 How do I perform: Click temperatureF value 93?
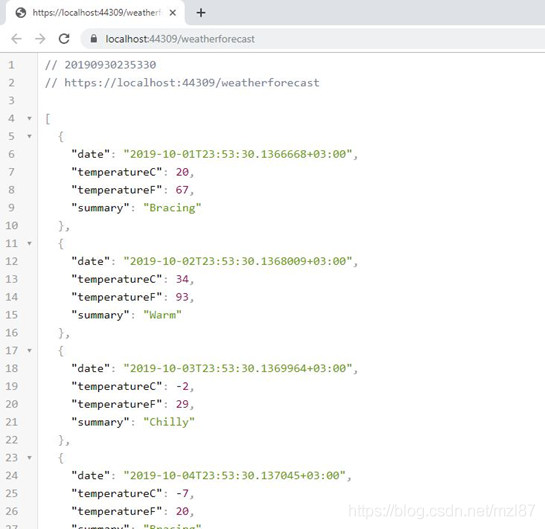[182, 297]
